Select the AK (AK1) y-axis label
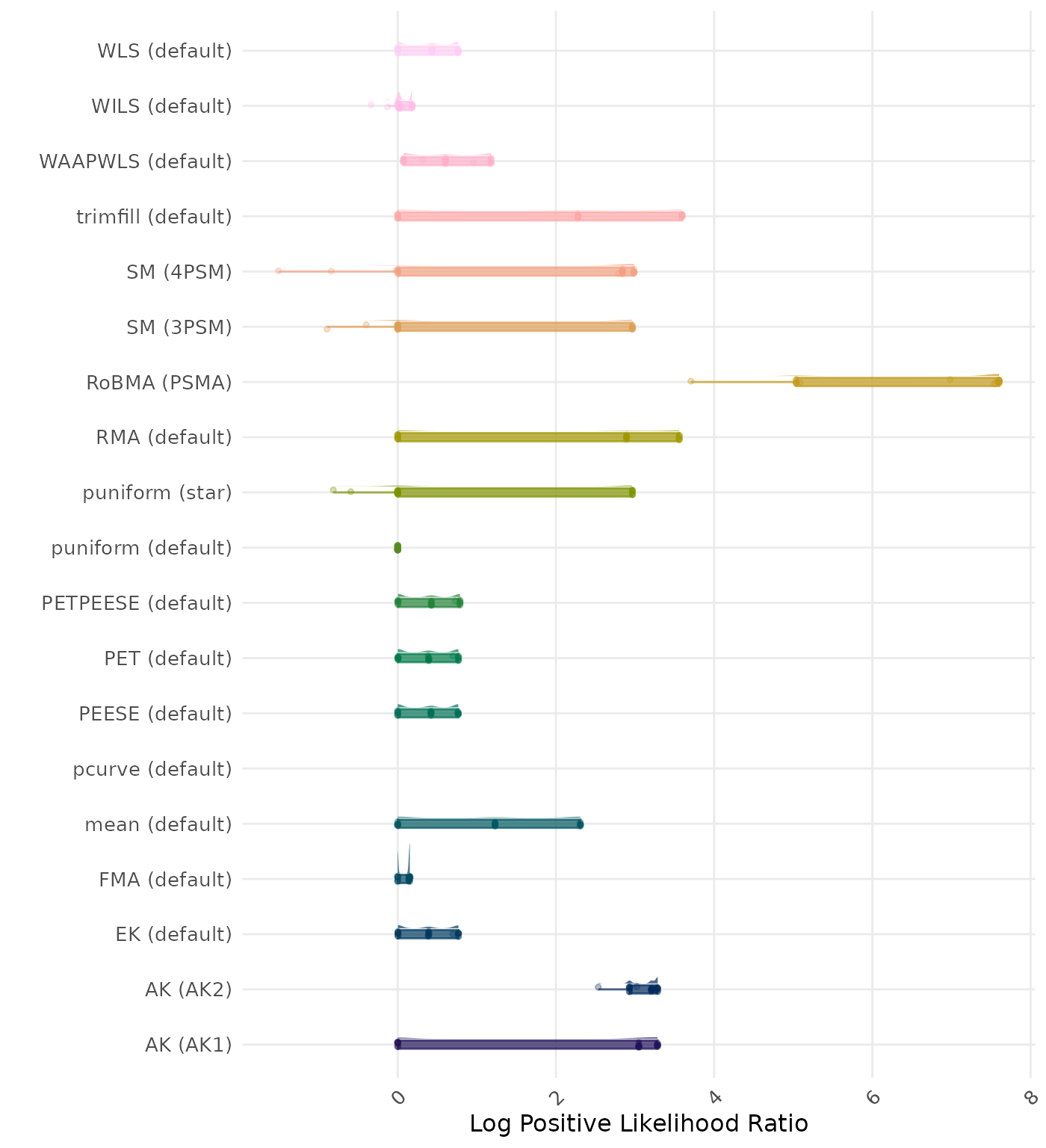Image resolution: width=1046 pixels, height=1148 pixels. 188,1045
